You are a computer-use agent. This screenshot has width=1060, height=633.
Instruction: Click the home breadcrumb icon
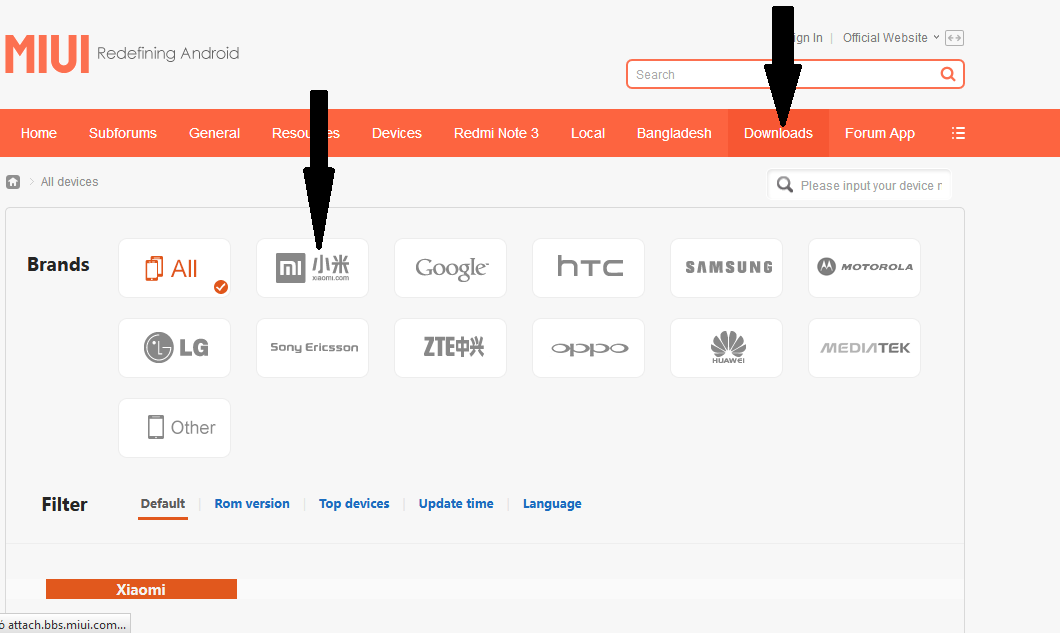(13, 182)
